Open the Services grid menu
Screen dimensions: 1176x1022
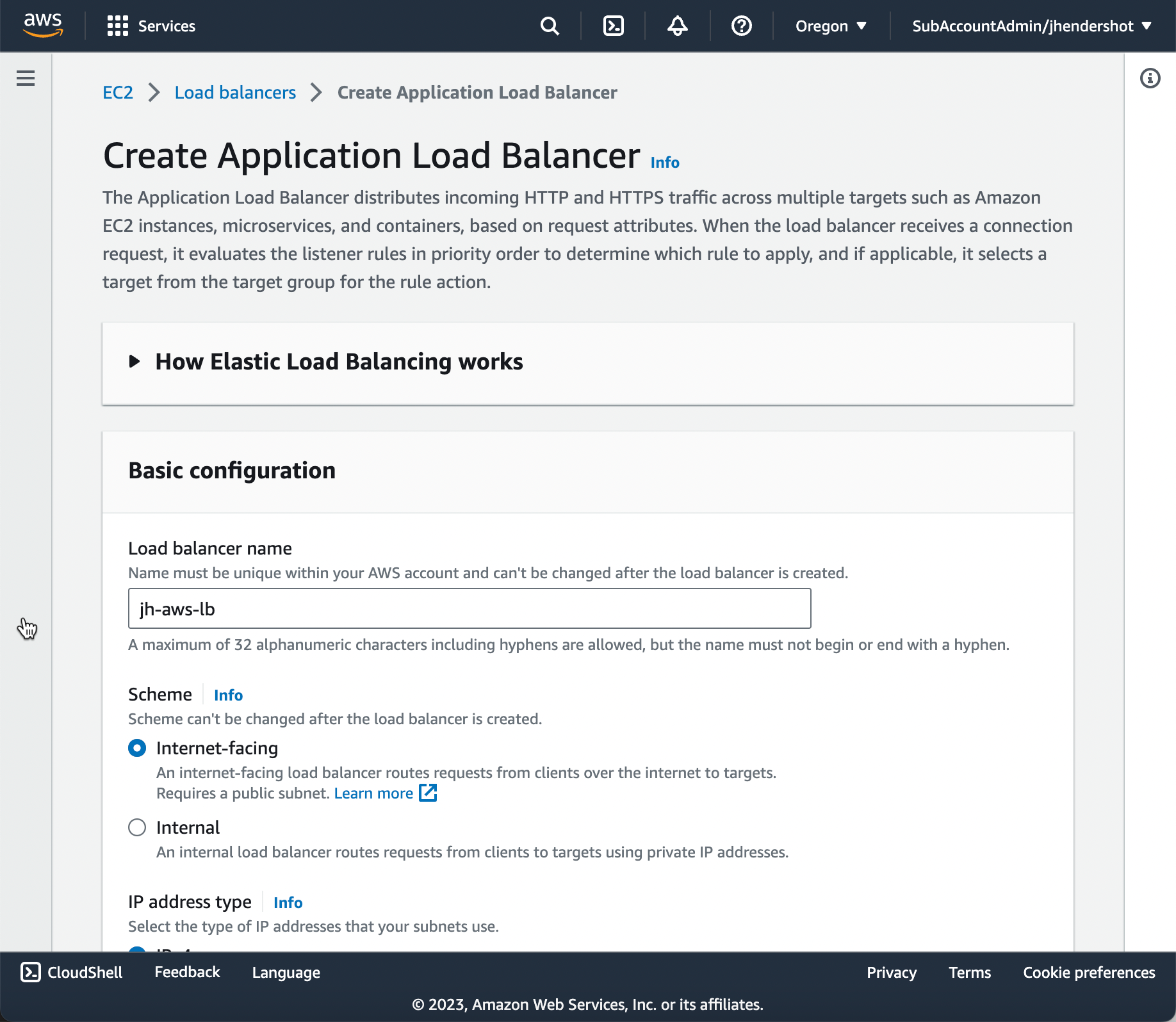point(151,26)
